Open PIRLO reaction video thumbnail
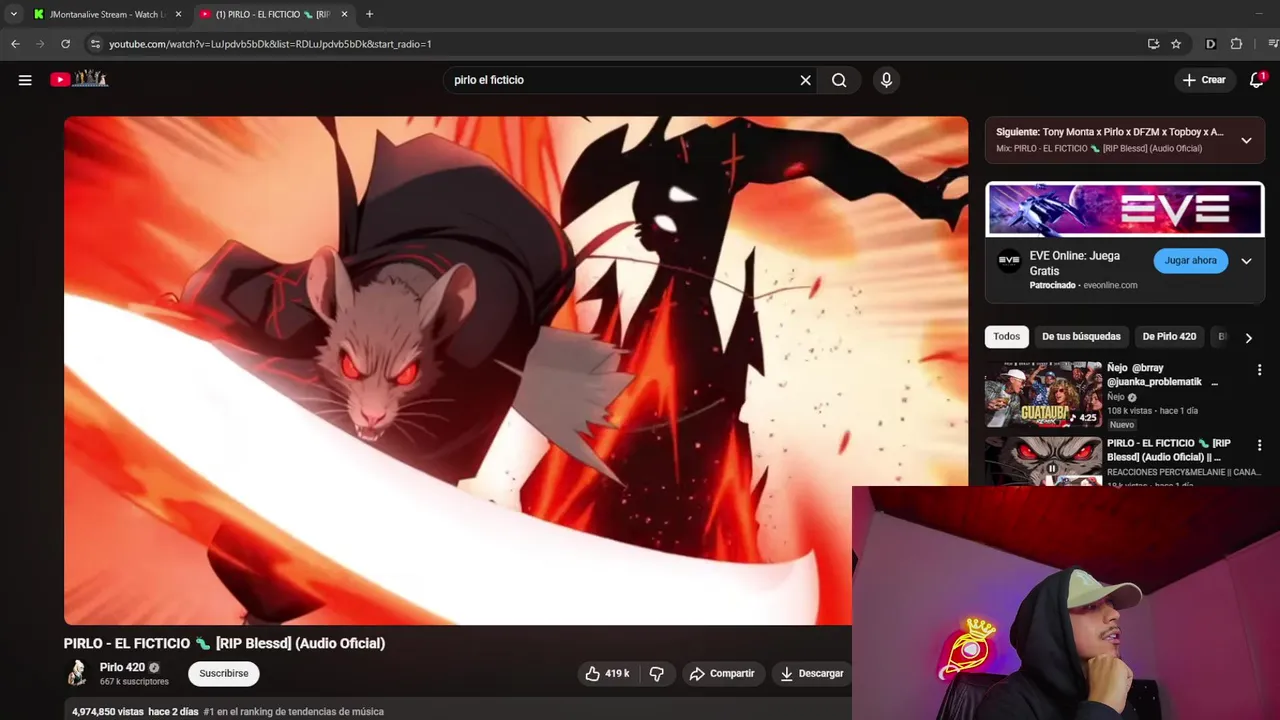 (x=1043, y=461)
